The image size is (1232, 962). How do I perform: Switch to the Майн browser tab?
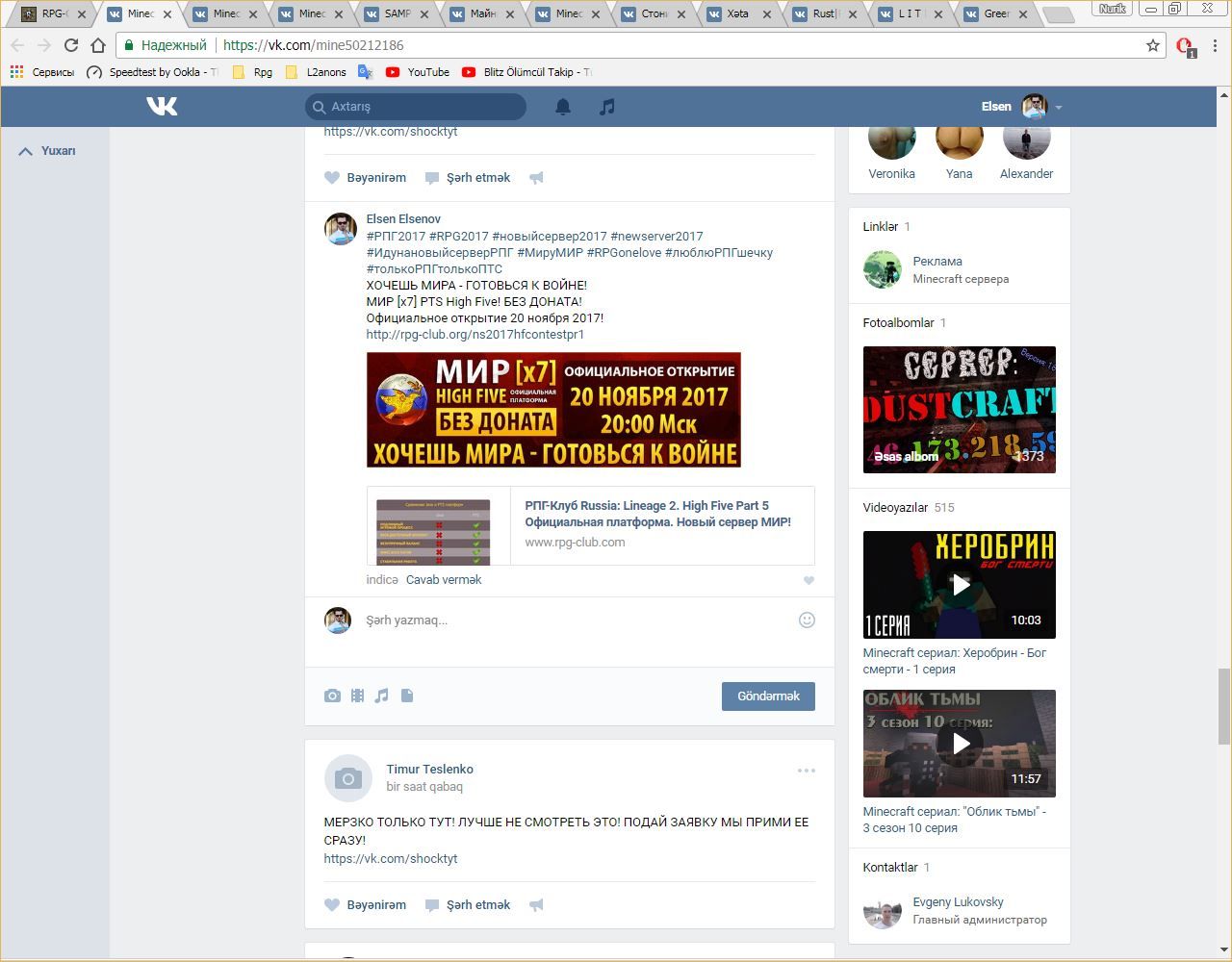(483, 13)
